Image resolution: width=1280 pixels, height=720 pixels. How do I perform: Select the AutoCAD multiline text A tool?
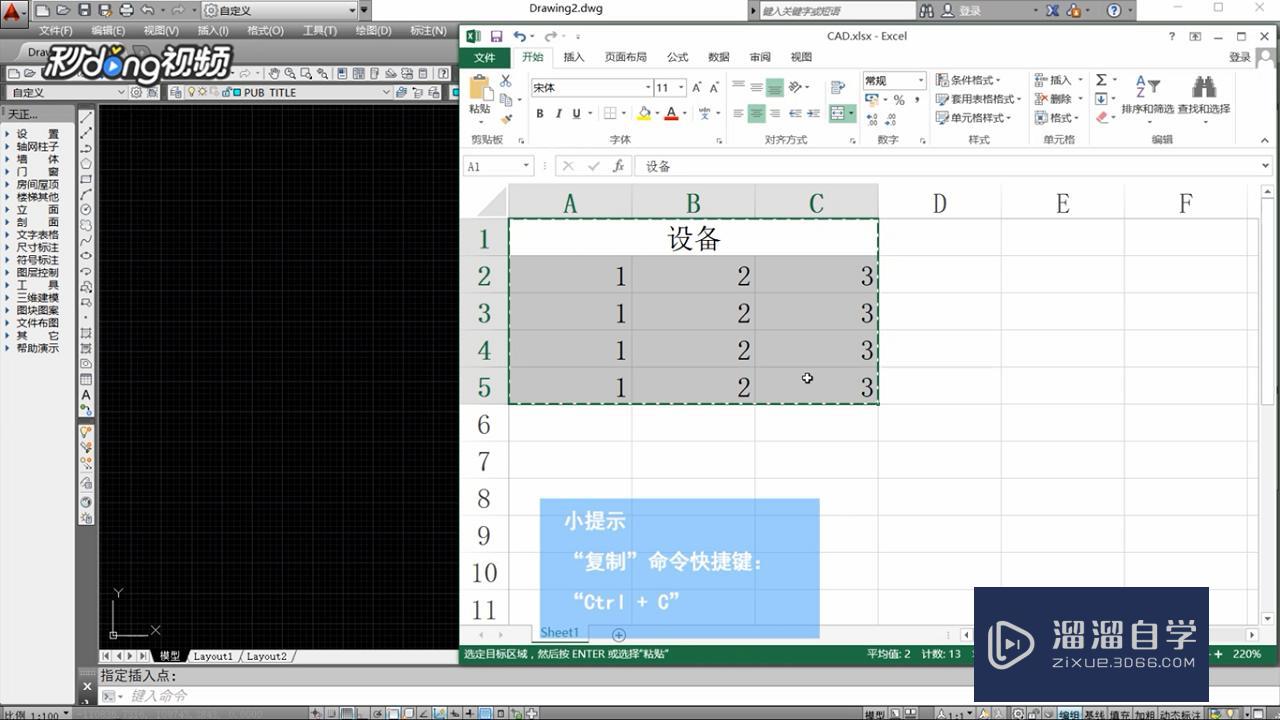(x=86, y=395)
